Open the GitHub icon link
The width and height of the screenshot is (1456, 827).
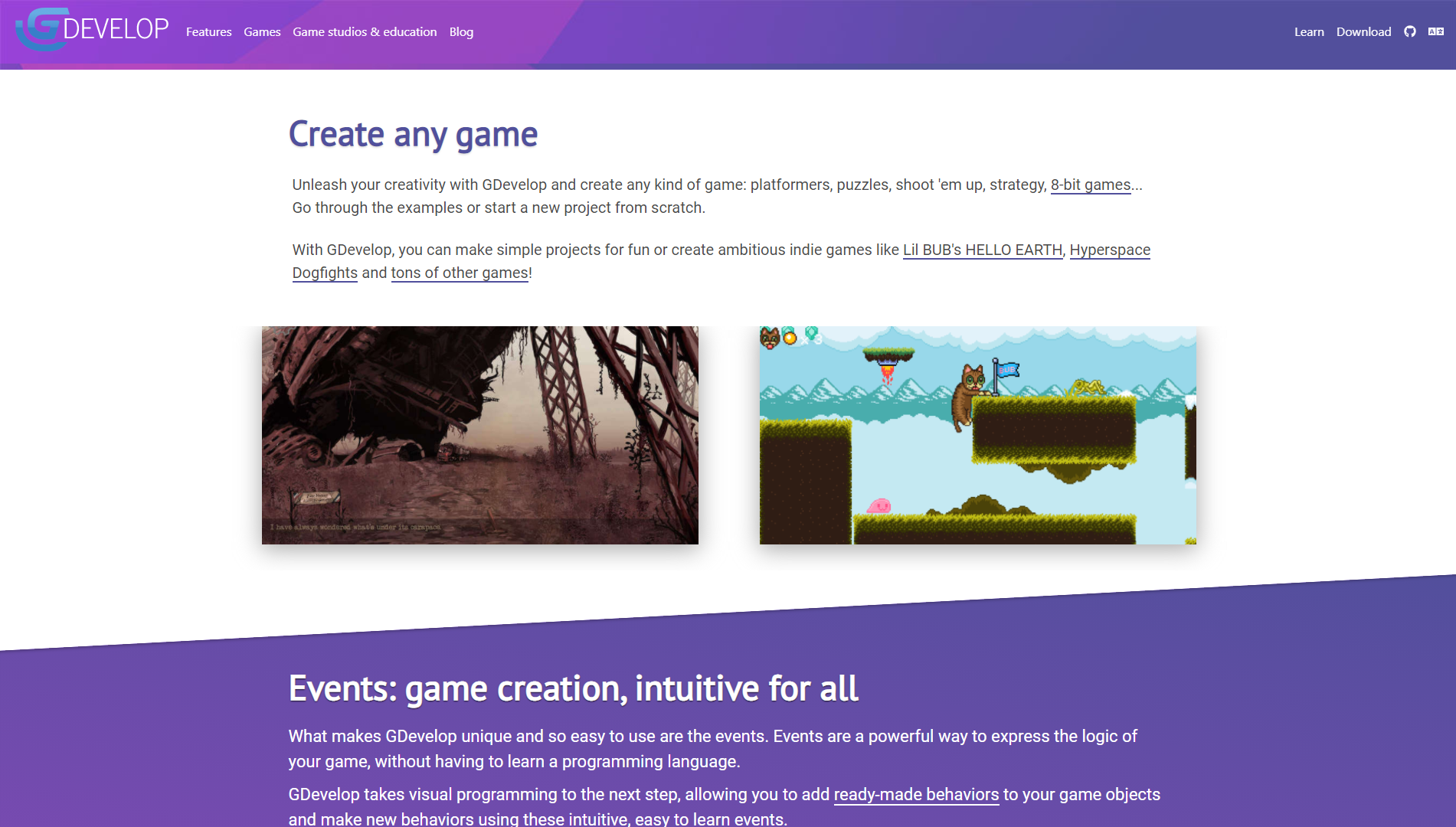pos(1410,31)
